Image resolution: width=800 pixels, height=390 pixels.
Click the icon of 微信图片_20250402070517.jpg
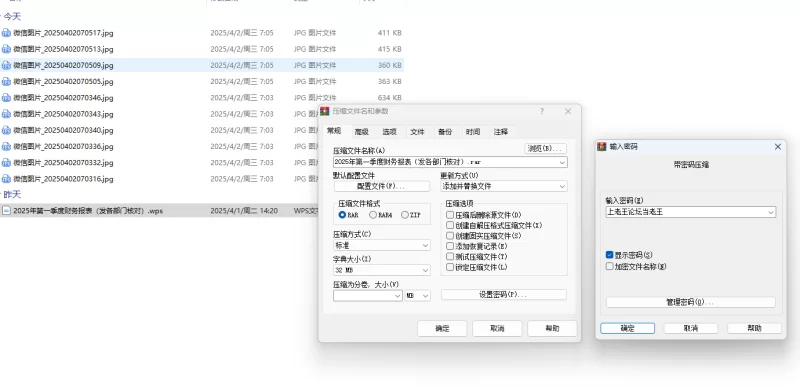click(x=6, y=33)
